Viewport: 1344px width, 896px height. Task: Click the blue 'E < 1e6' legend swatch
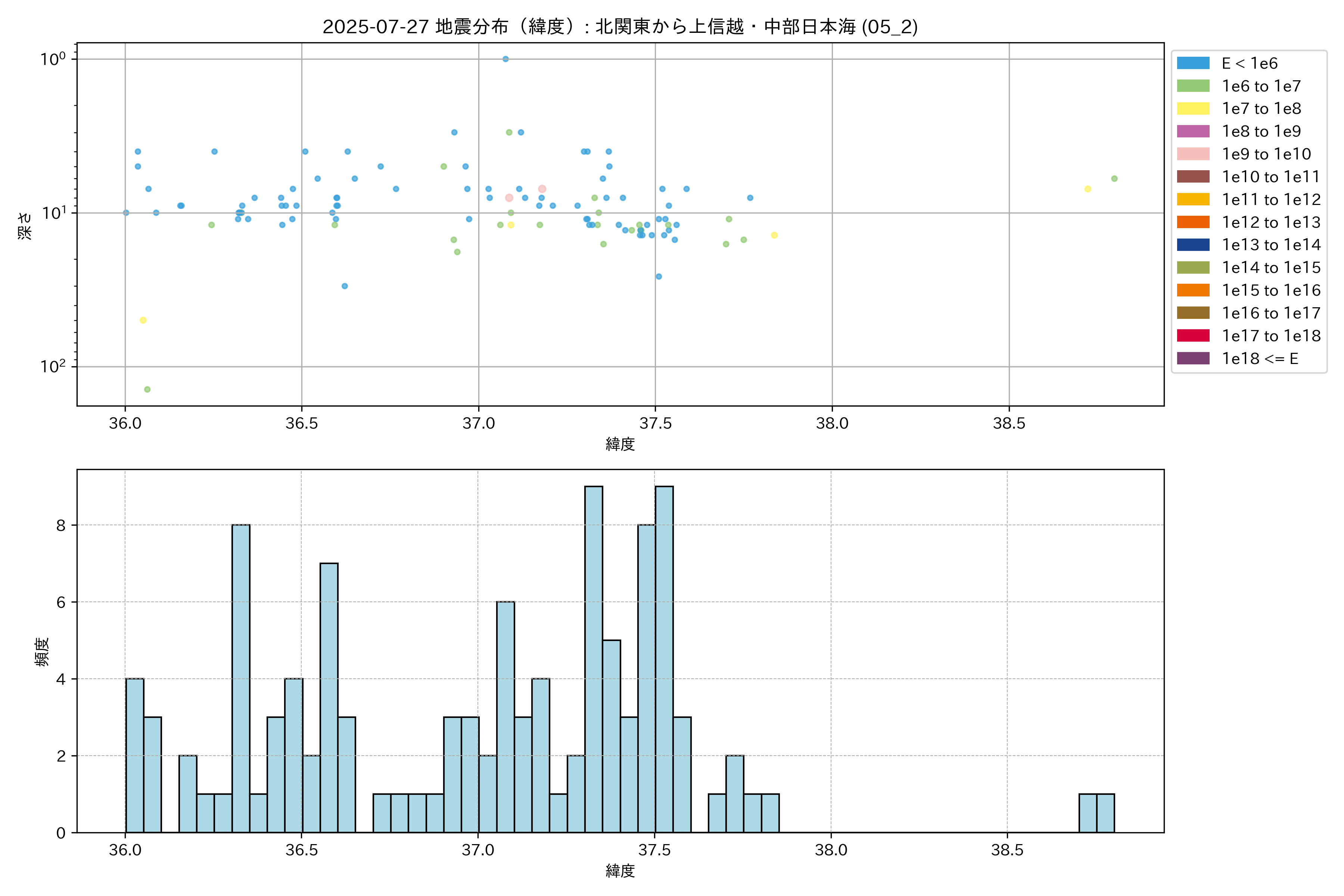1193,63
